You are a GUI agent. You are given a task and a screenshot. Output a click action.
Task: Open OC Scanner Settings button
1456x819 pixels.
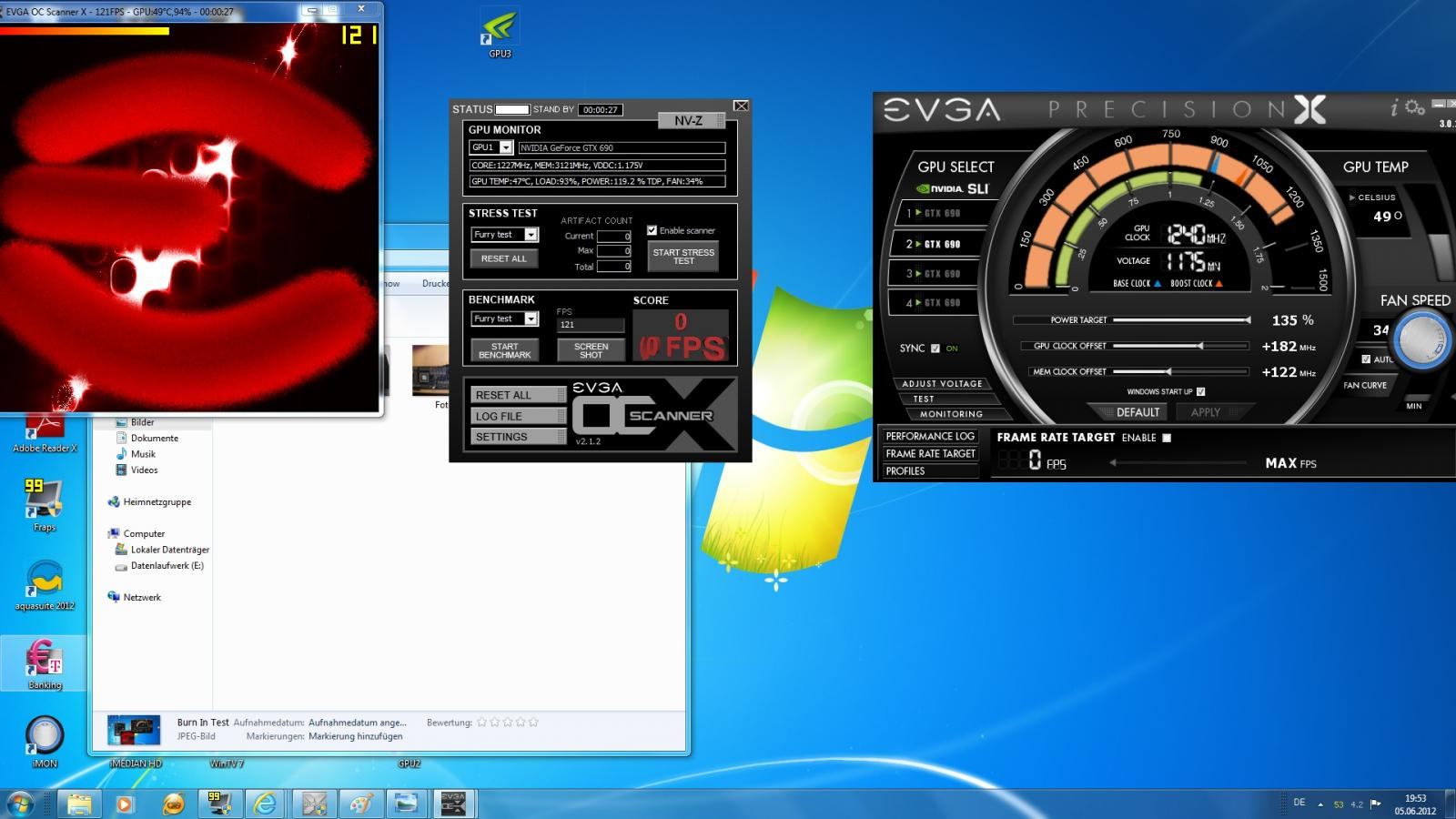(x=518, y=437)
